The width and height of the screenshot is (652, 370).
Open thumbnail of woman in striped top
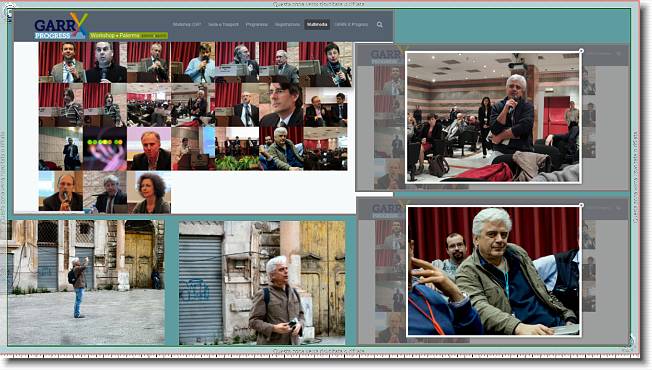(x=61, y=105)
